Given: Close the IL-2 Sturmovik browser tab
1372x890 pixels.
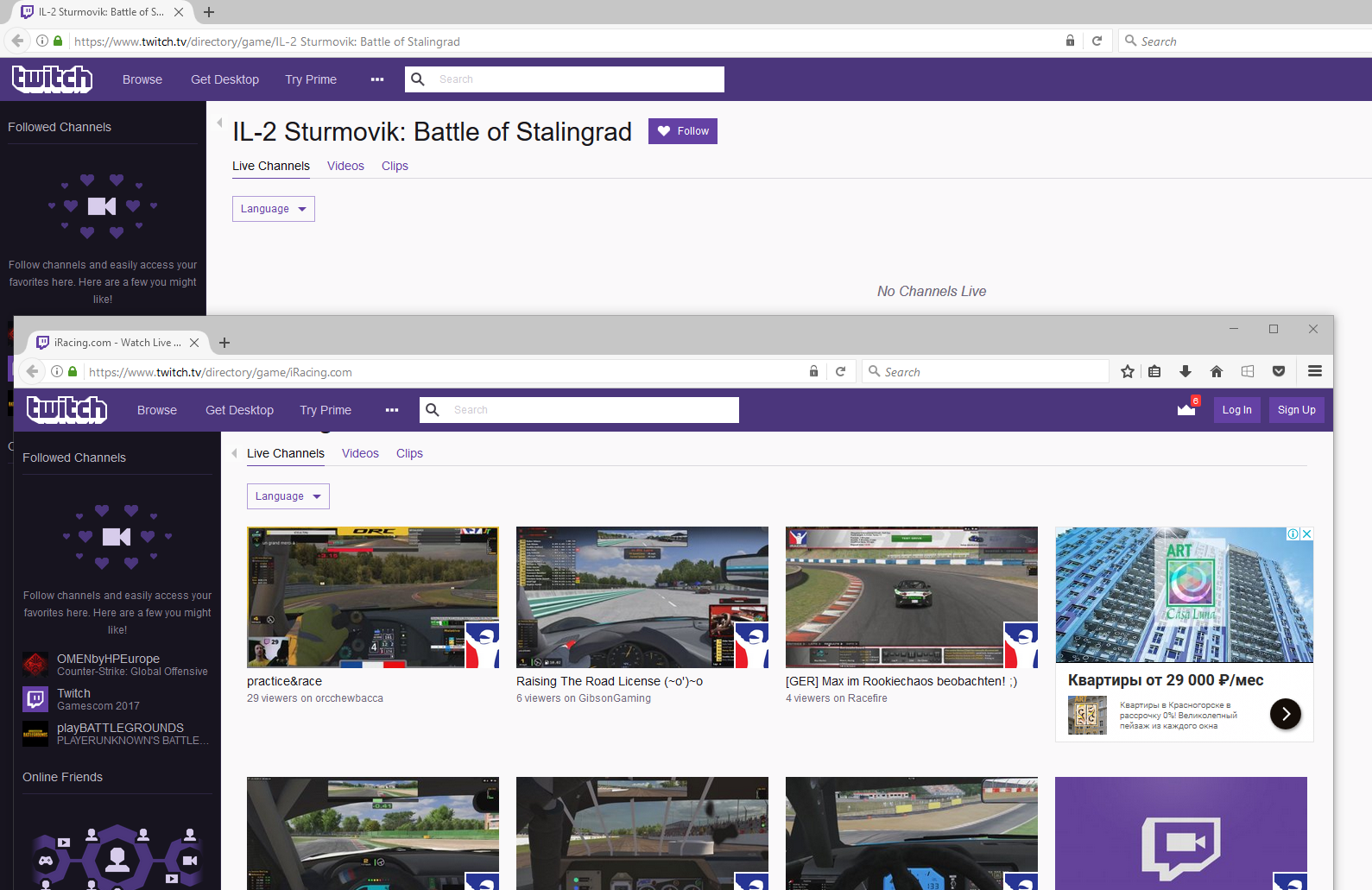Looking at the screenshot, I should (179, 12).
